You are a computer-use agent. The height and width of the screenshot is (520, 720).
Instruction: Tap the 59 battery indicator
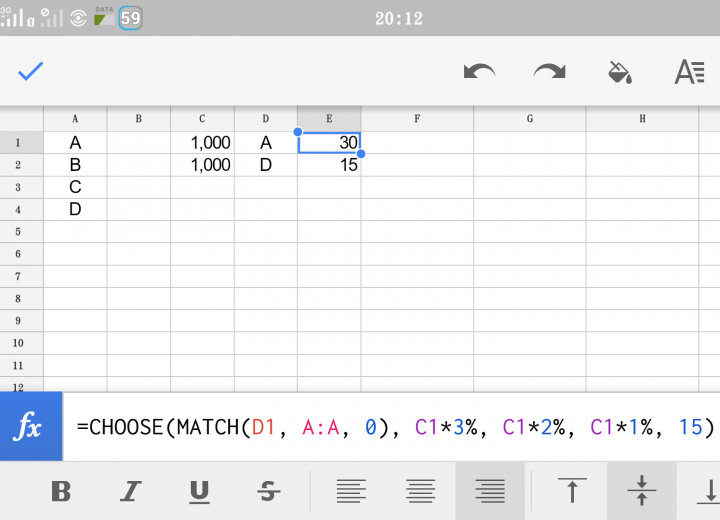tap(130, 18)
